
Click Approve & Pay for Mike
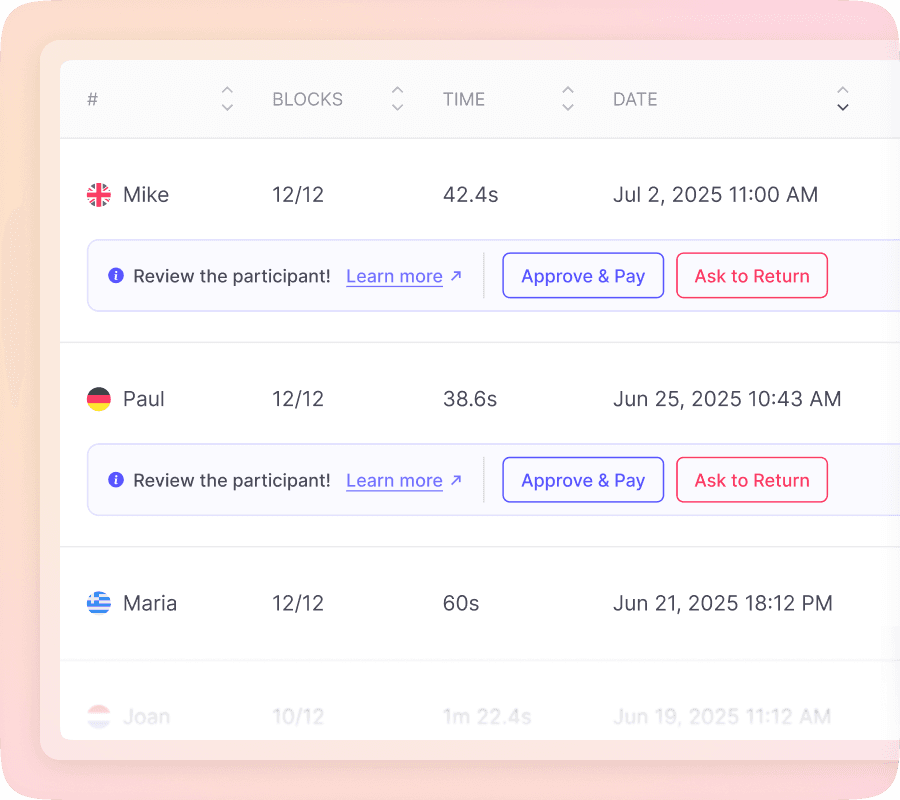[583, 275]
